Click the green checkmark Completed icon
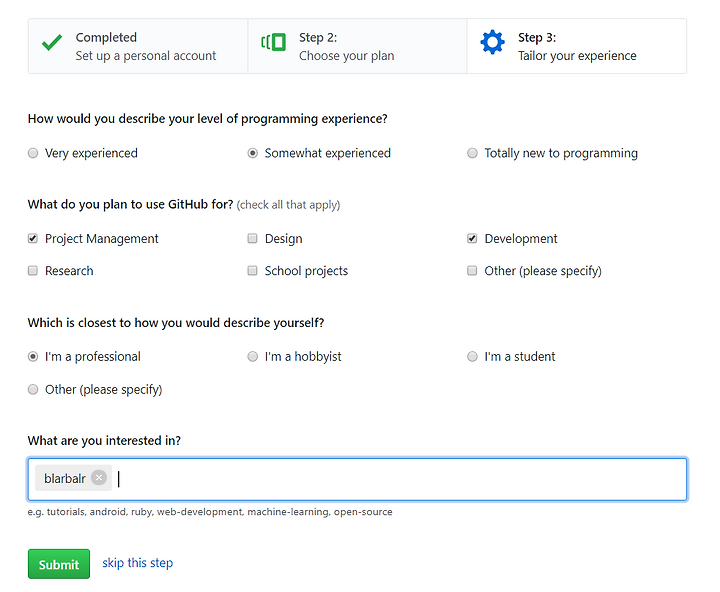The image size is (720, 592). click(52, 43)
